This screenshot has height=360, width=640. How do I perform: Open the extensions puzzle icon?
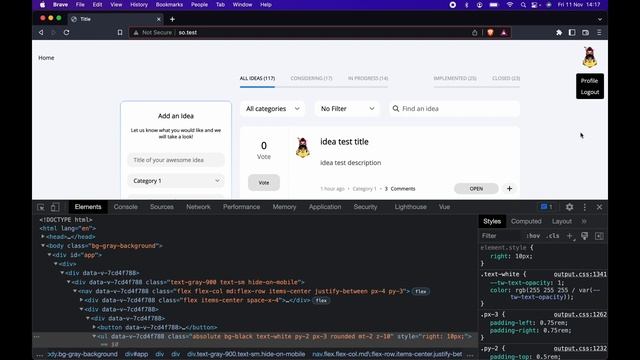(x=559, y=32)
